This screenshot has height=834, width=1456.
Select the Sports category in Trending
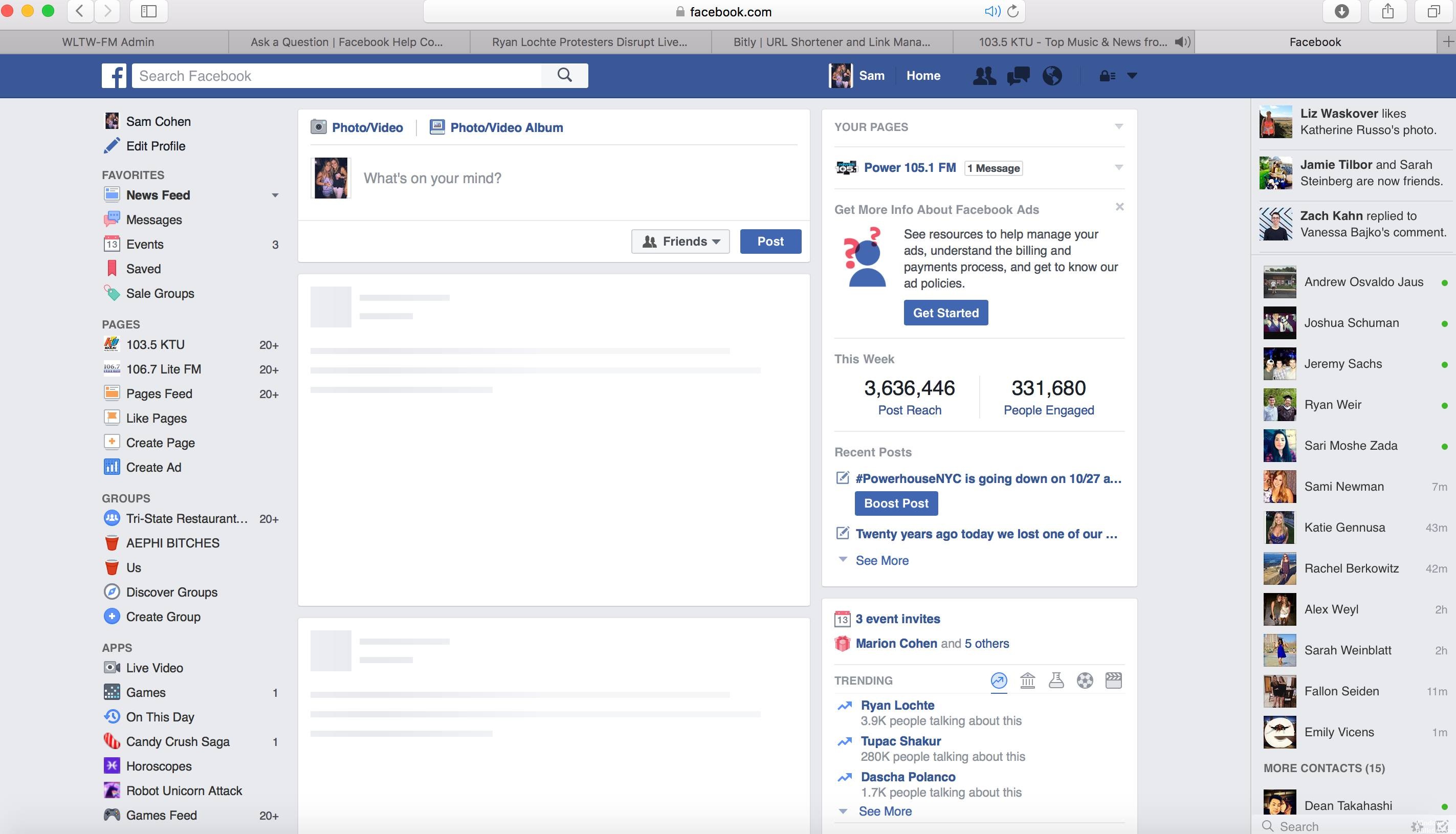(1085, 681)
